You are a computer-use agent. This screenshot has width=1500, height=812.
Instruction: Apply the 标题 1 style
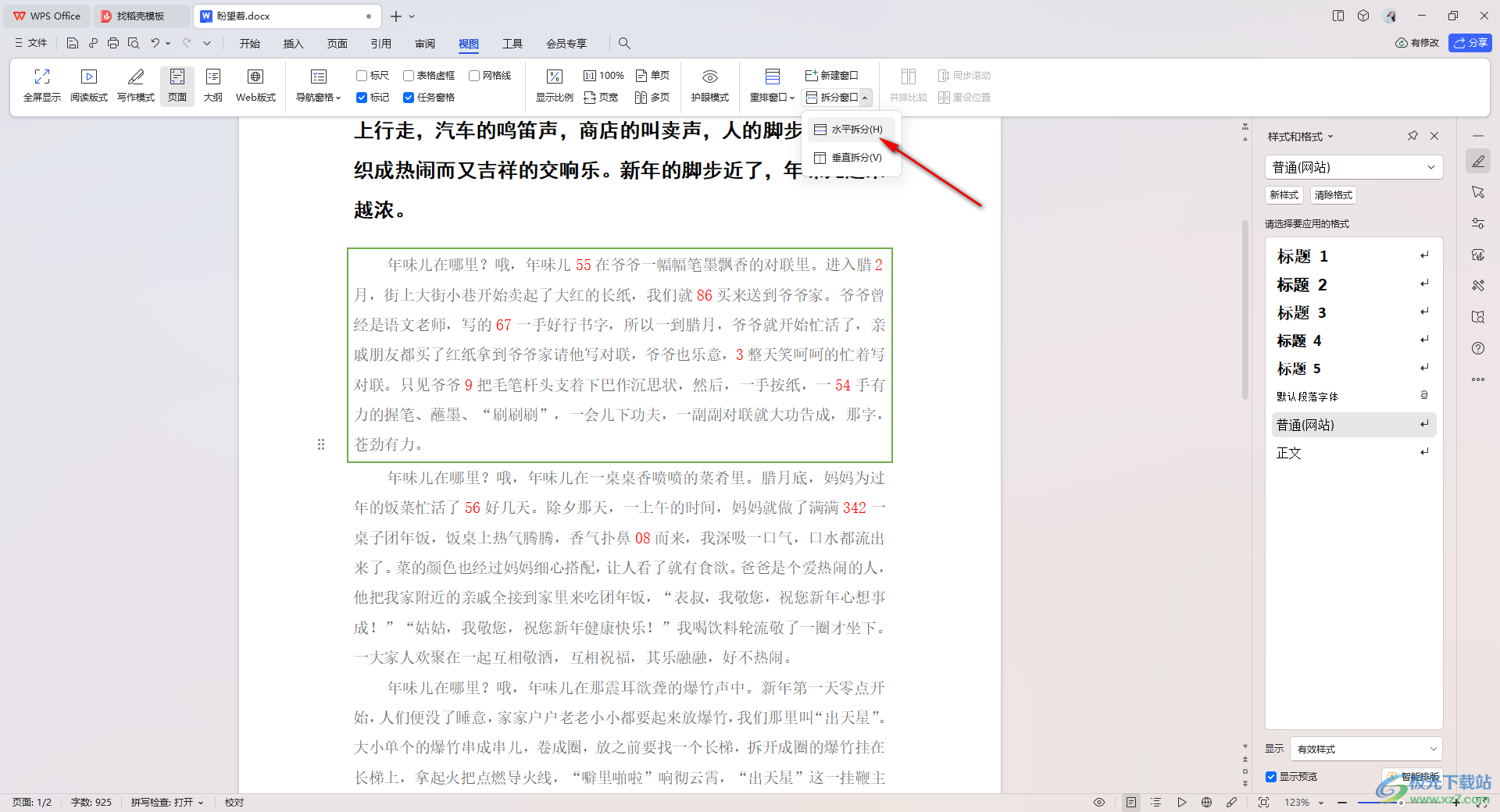[x=1354, y=256]
